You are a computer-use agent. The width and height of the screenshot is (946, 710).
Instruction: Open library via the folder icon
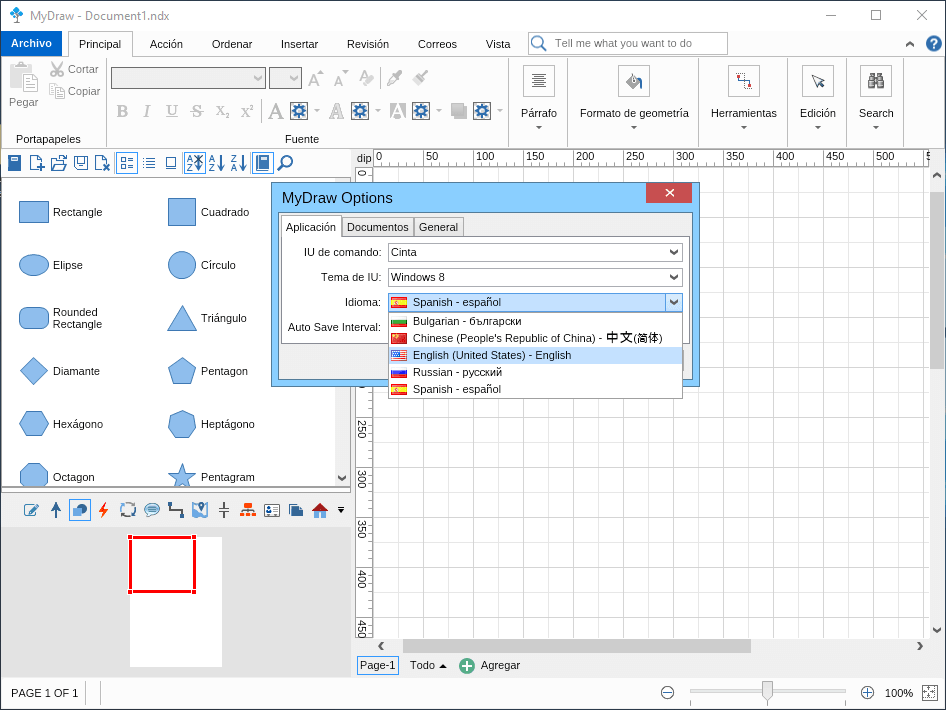58,163
